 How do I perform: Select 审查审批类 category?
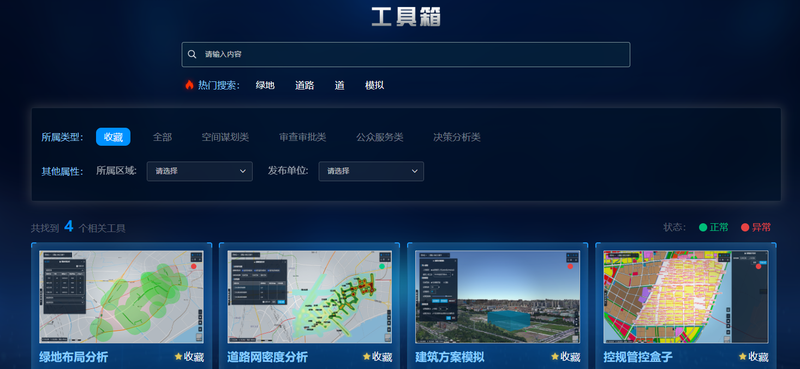(x=303, y=137)
